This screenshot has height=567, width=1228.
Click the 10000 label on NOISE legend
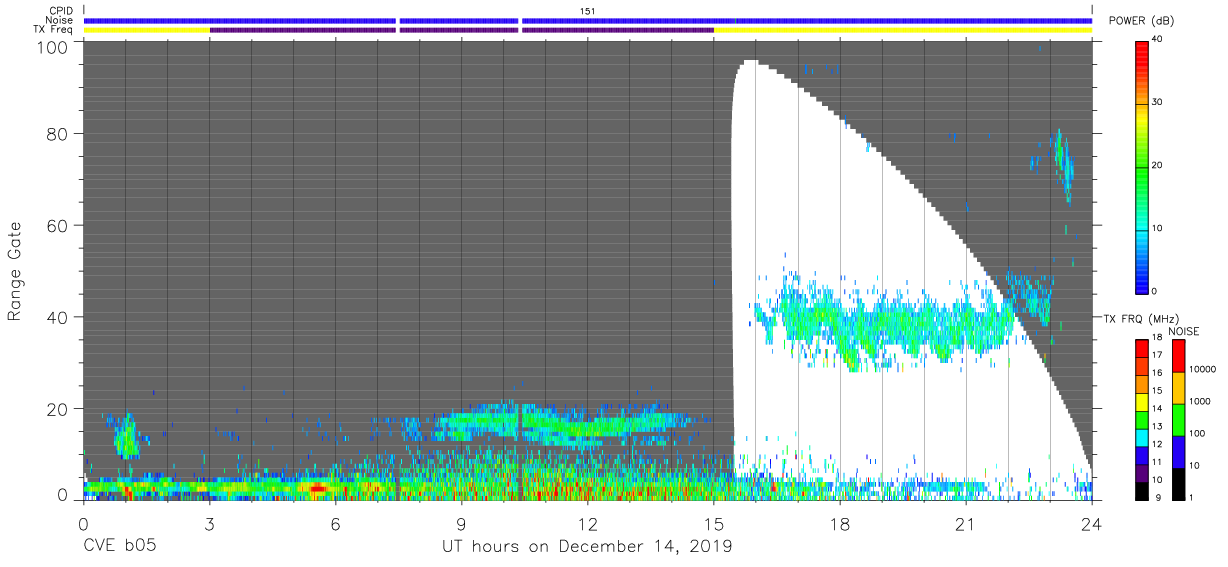pos(1203,369)
